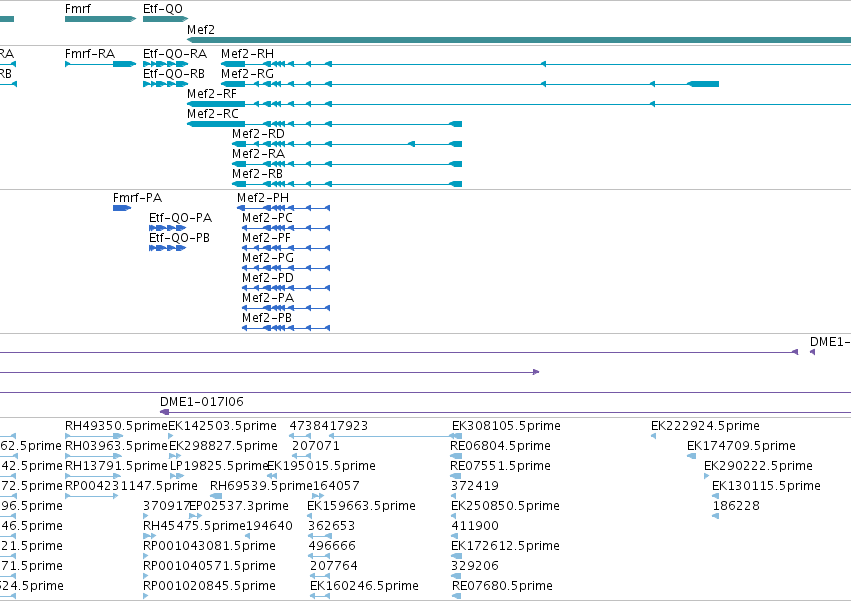Click the EK222924.5prime EST label
The height and width of the screenshot is (601, 851).
coord(706,426)
